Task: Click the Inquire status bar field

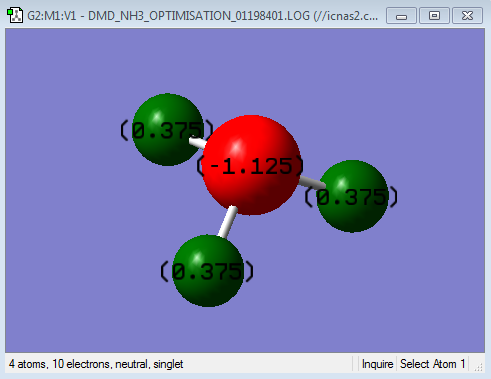Action: click(377, 364)
